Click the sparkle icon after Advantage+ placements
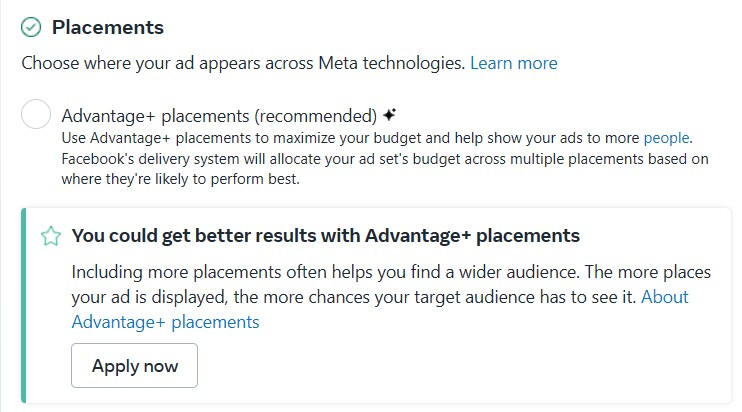 tap(390, 114)
